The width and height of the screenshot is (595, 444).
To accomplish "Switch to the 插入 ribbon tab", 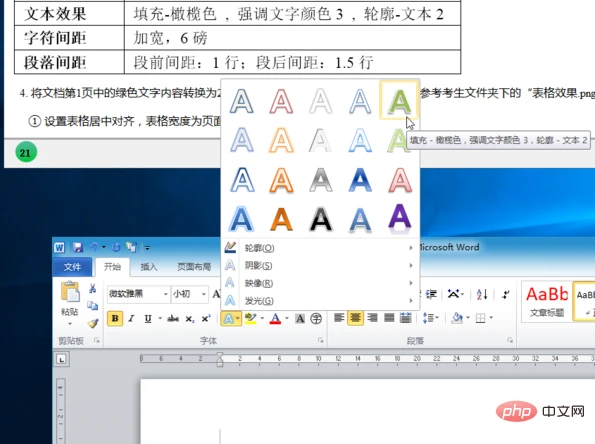I will click(x=149, y=267).
